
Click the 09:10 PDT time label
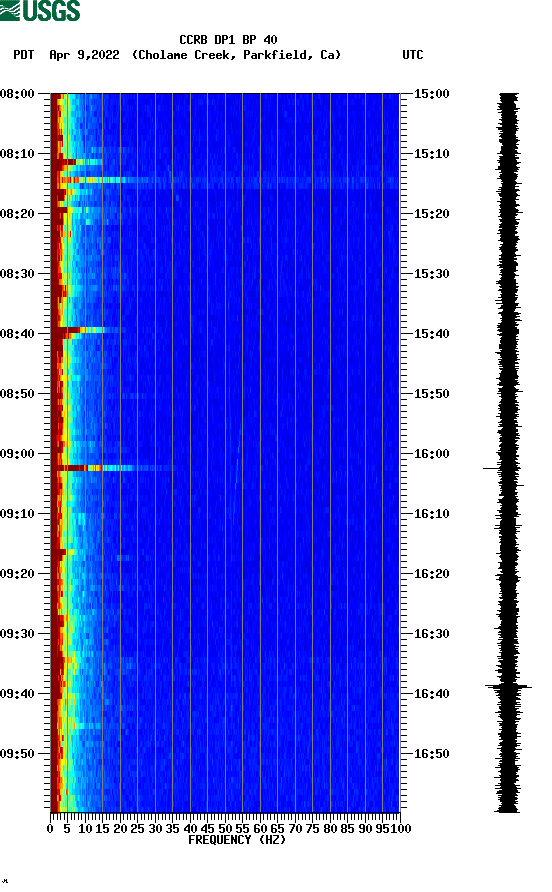[x=18, y=514]
